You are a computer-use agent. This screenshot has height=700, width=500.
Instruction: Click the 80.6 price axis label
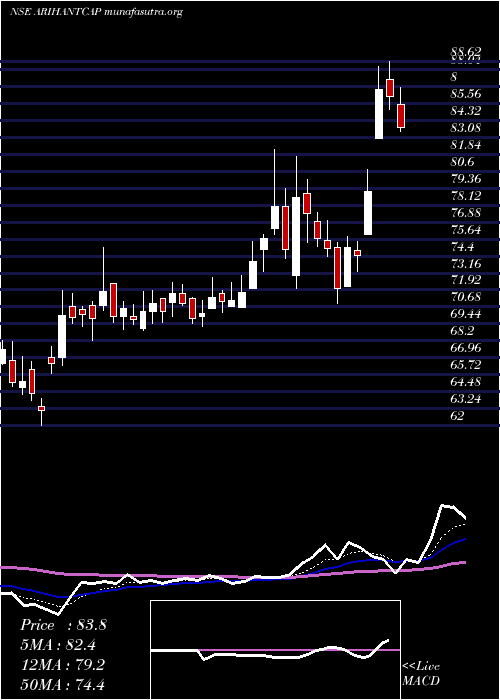[x=462, y=162]
